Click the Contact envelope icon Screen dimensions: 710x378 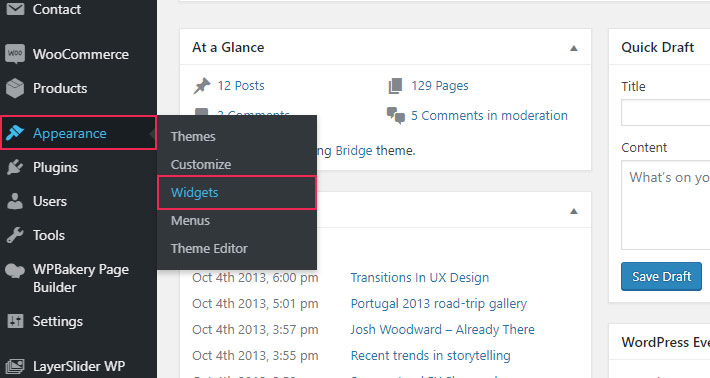pyautogui.click(x=15, y=9)
